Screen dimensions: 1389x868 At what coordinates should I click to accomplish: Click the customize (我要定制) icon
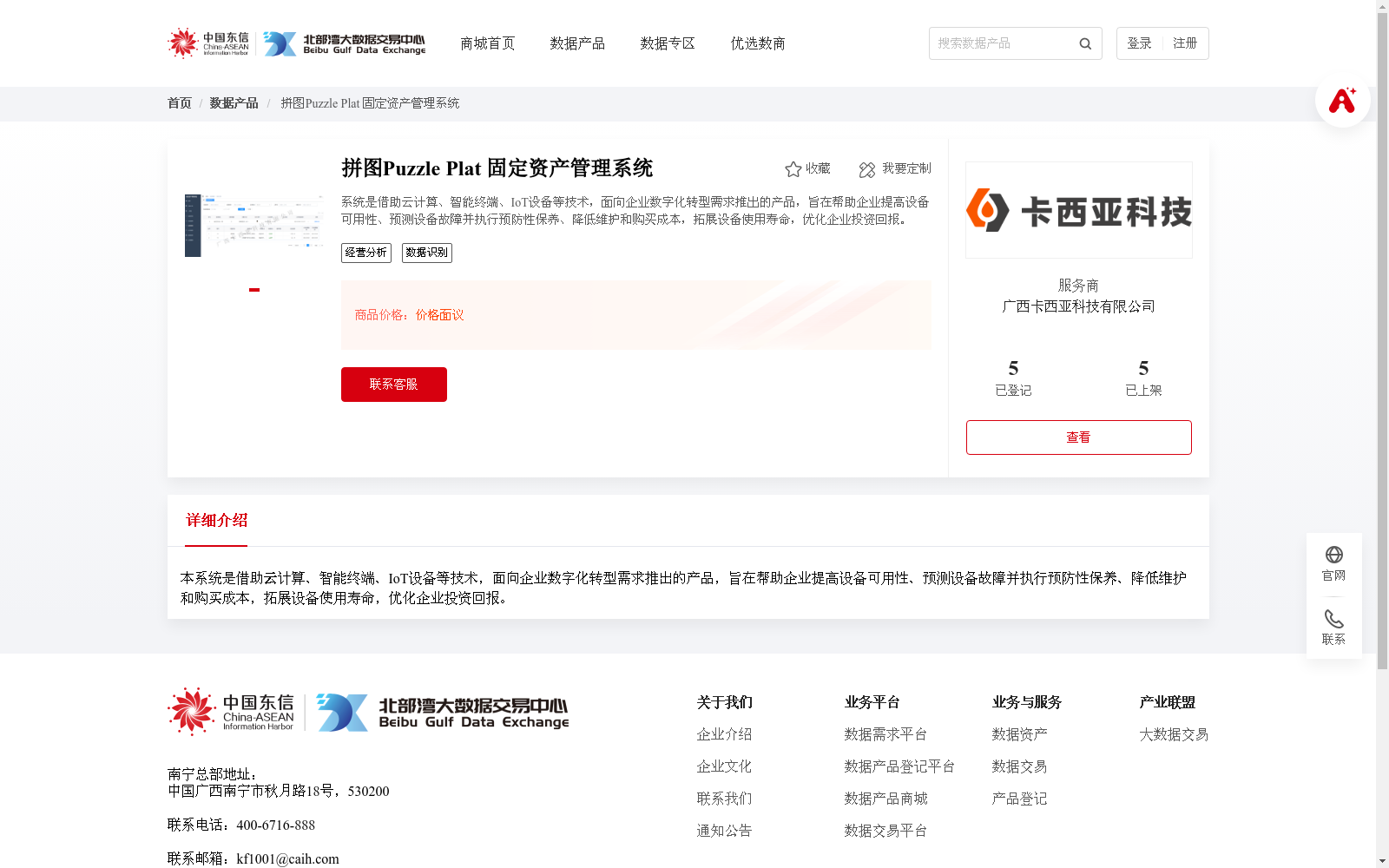[866, 169]
